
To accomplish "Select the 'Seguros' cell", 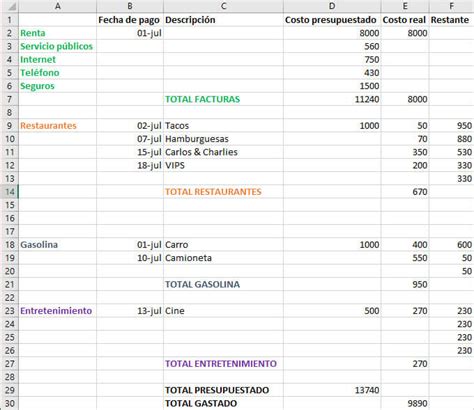I will (57, 86).
